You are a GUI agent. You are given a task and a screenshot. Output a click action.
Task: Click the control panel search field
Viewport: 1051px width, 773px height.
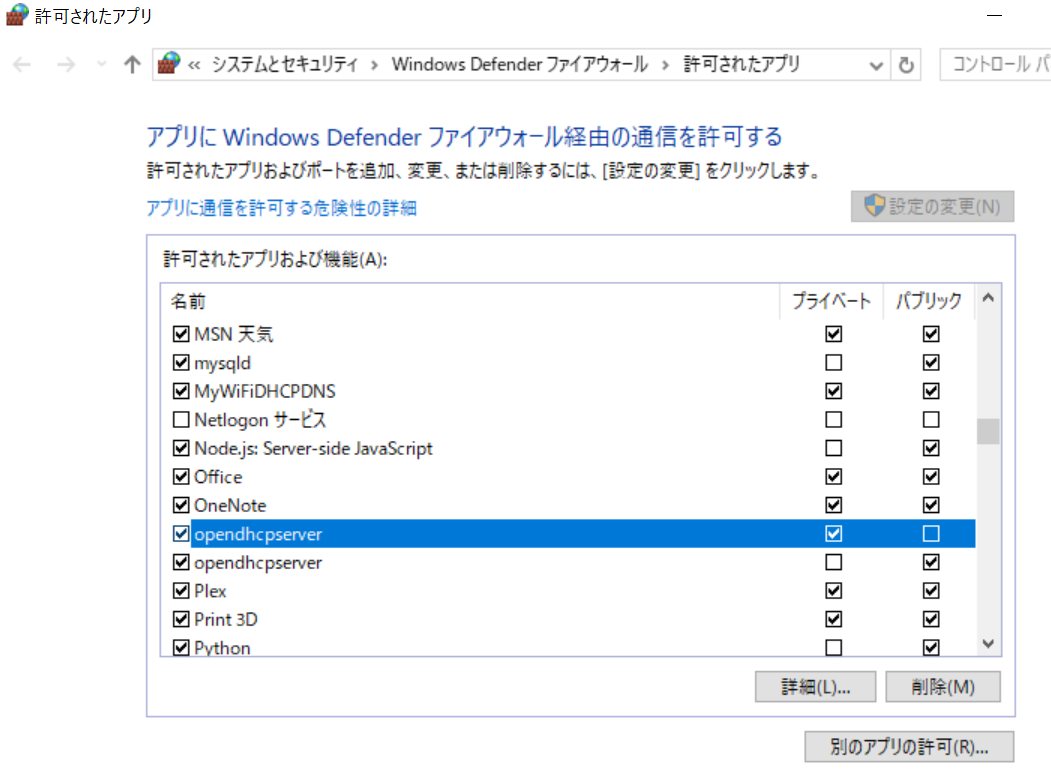(995, 64)
